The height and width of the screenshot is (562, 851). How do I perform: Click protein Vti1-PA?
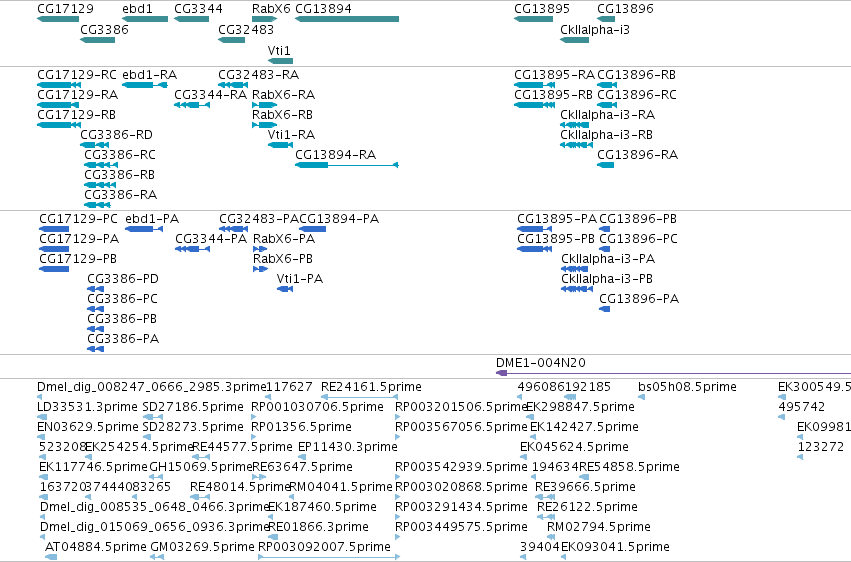point(300,279)
